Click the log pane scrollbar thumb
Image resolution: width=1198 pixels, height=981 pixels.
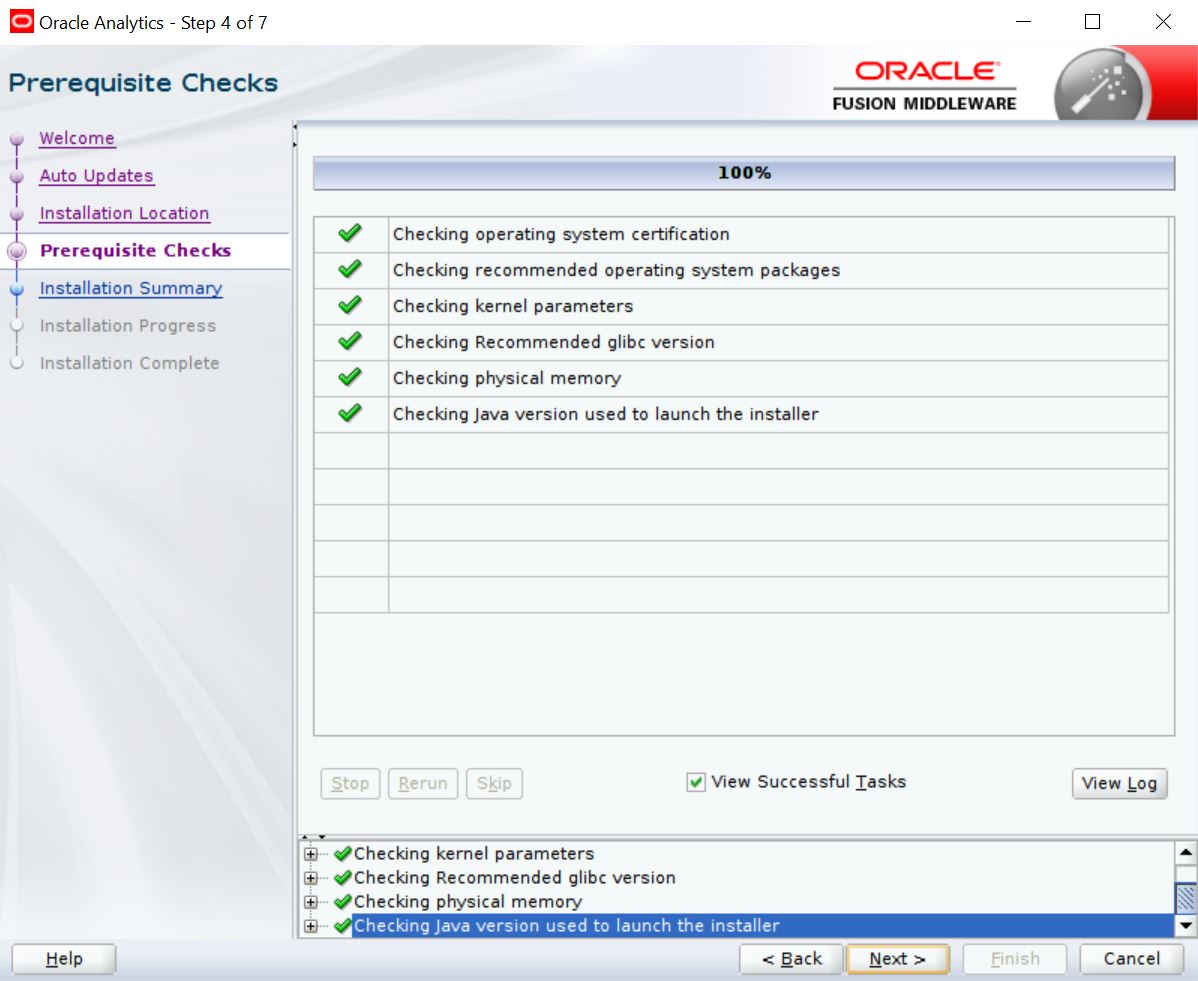pyautogui.click(x=1186, y=896)
